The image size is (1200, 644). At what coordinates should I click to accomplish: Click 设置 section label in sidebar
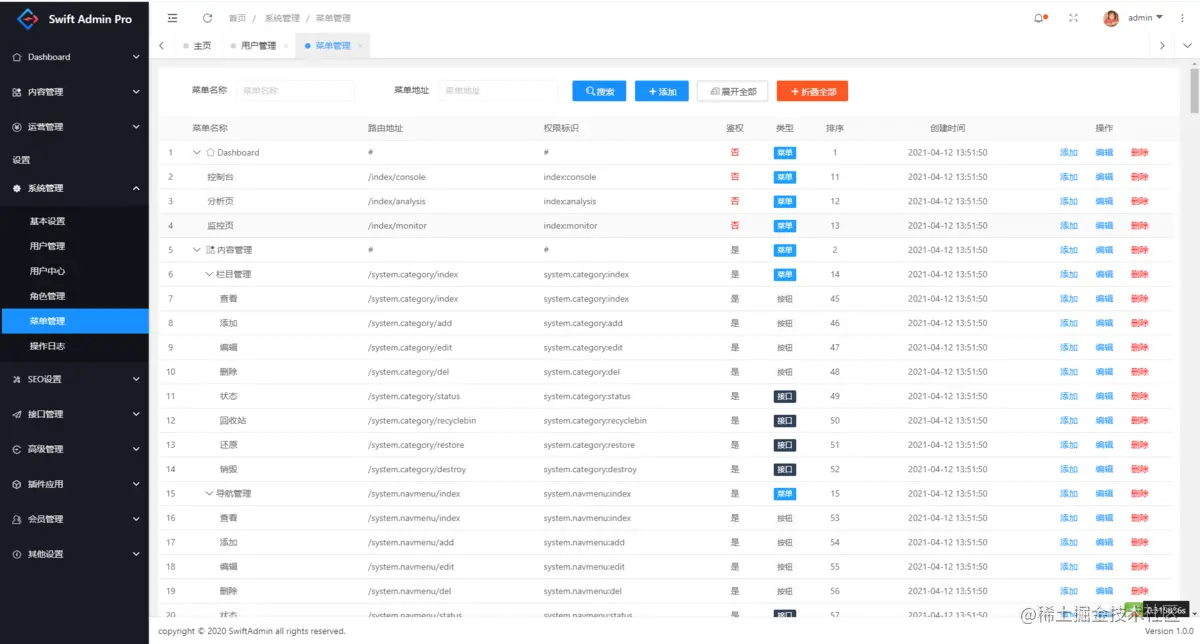[21, 160]
